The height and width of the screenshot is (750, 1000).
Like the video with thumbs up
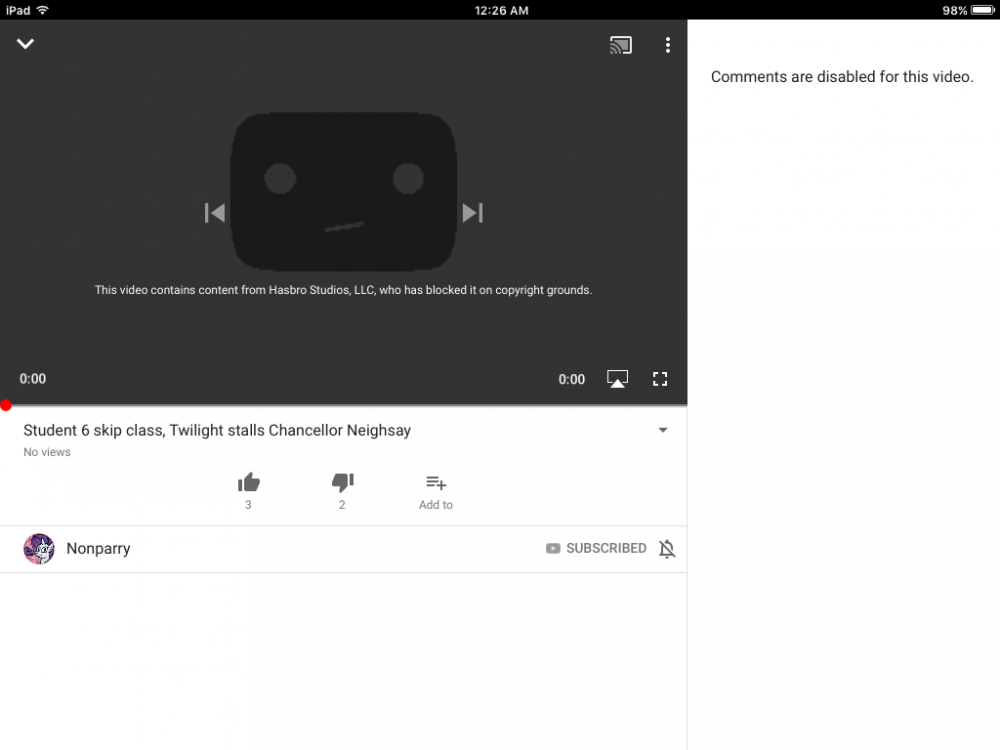[249, 483]
